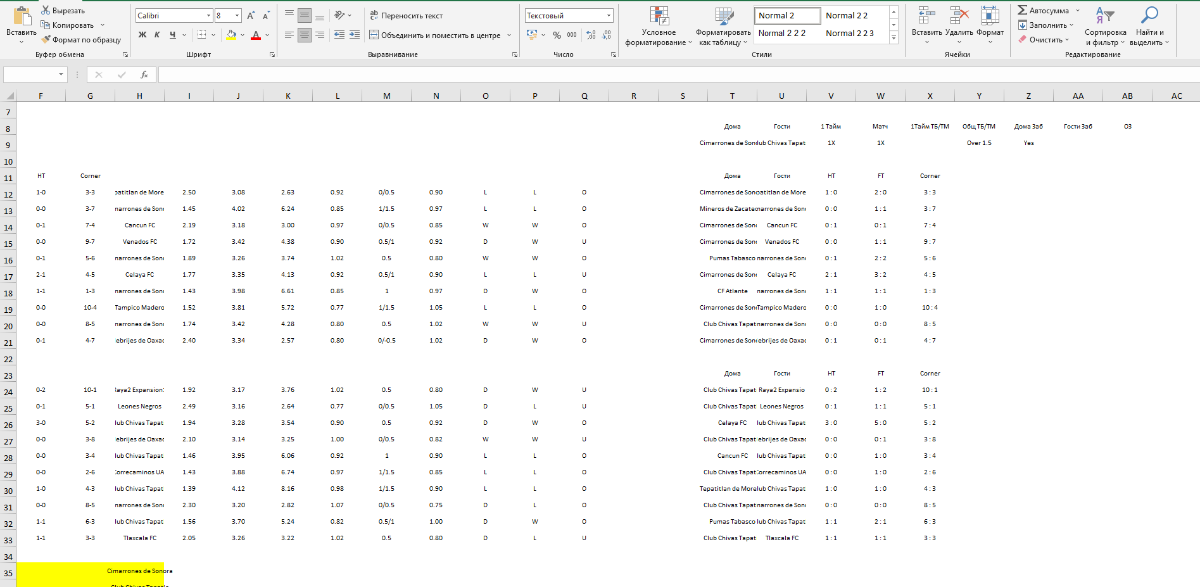Click the AutoSum (Автосумма) sigma icon
1200x587 pixels.
pos(1023,10)
